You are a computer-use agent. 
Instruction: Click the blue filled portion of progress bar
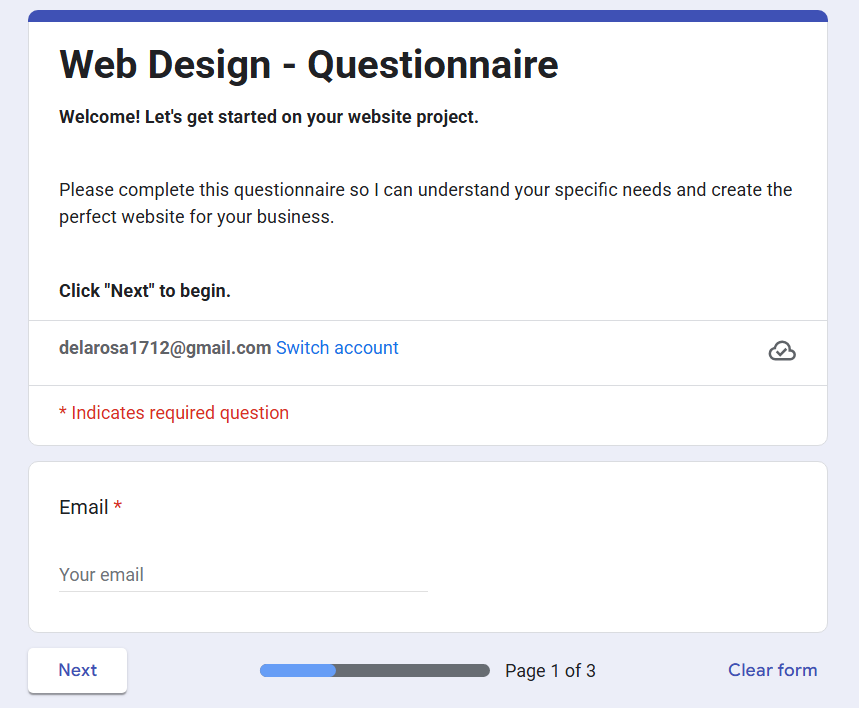[297, 671]
